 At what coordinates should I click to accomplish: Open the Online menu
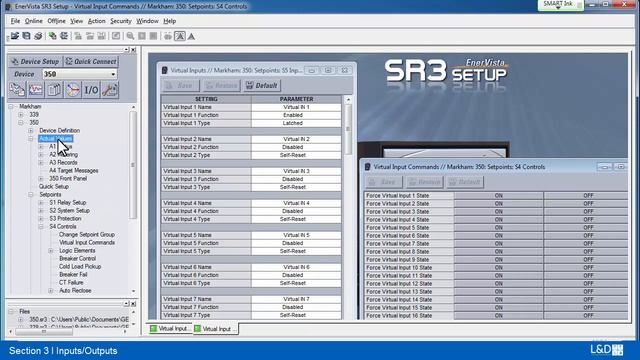click(33, 21)
